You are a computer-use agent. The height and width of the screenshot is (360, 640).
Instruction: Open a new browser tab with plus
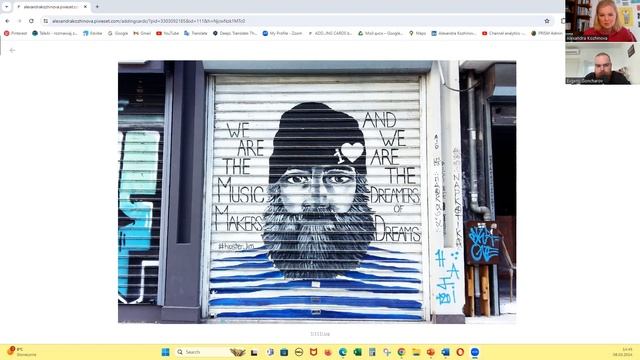tap(97, 7)
